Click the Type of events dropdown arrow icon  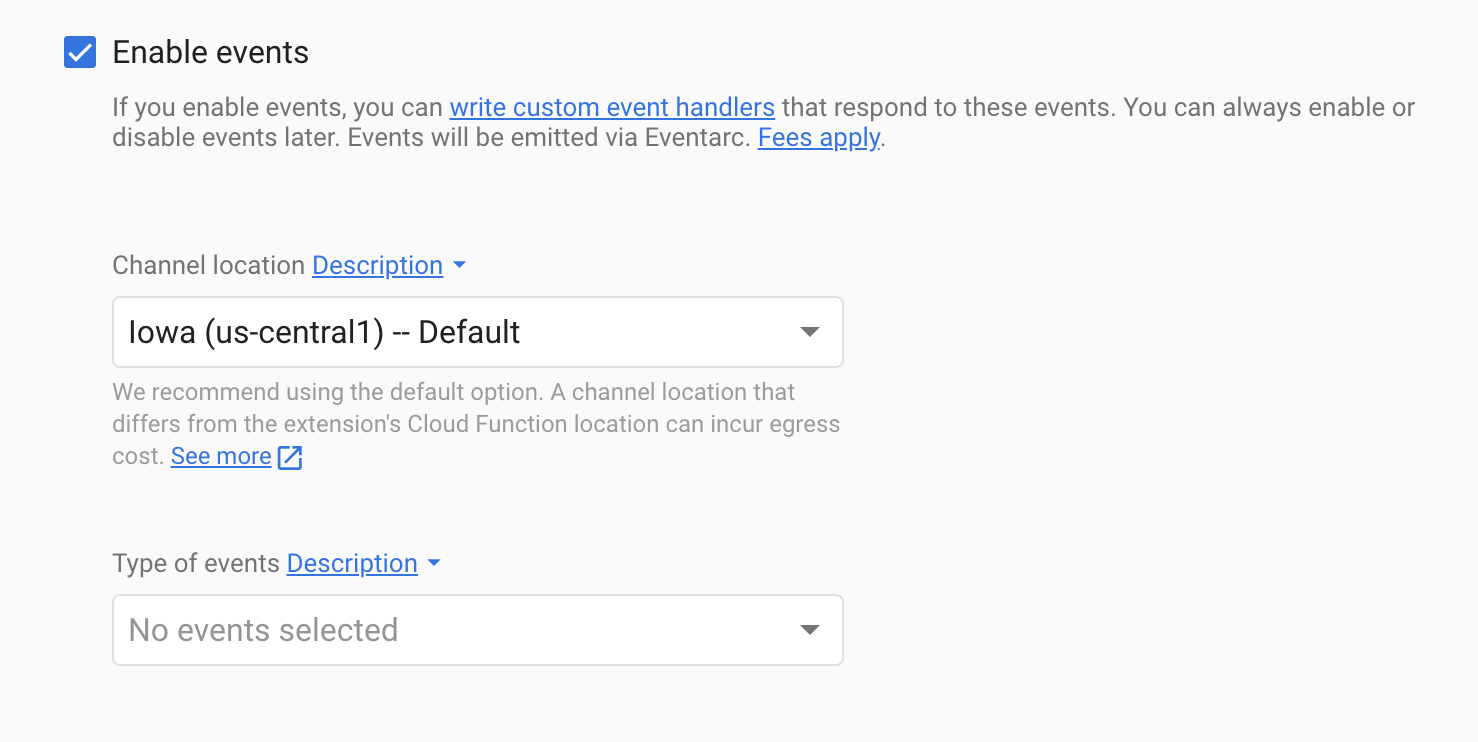point(810,630)
